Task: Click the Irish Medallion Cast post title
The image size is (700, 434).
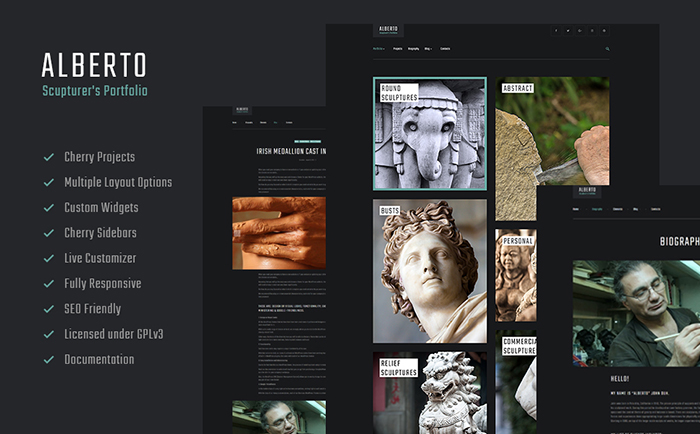Action: click(x=291, y=151)
